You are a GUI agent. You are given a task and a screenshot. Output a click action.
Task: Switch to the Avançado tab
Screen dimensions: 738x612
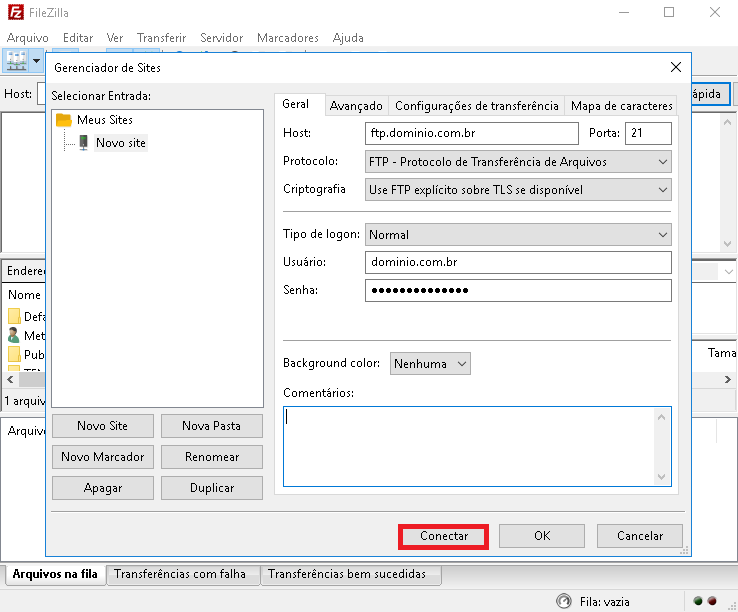point(356,105)
